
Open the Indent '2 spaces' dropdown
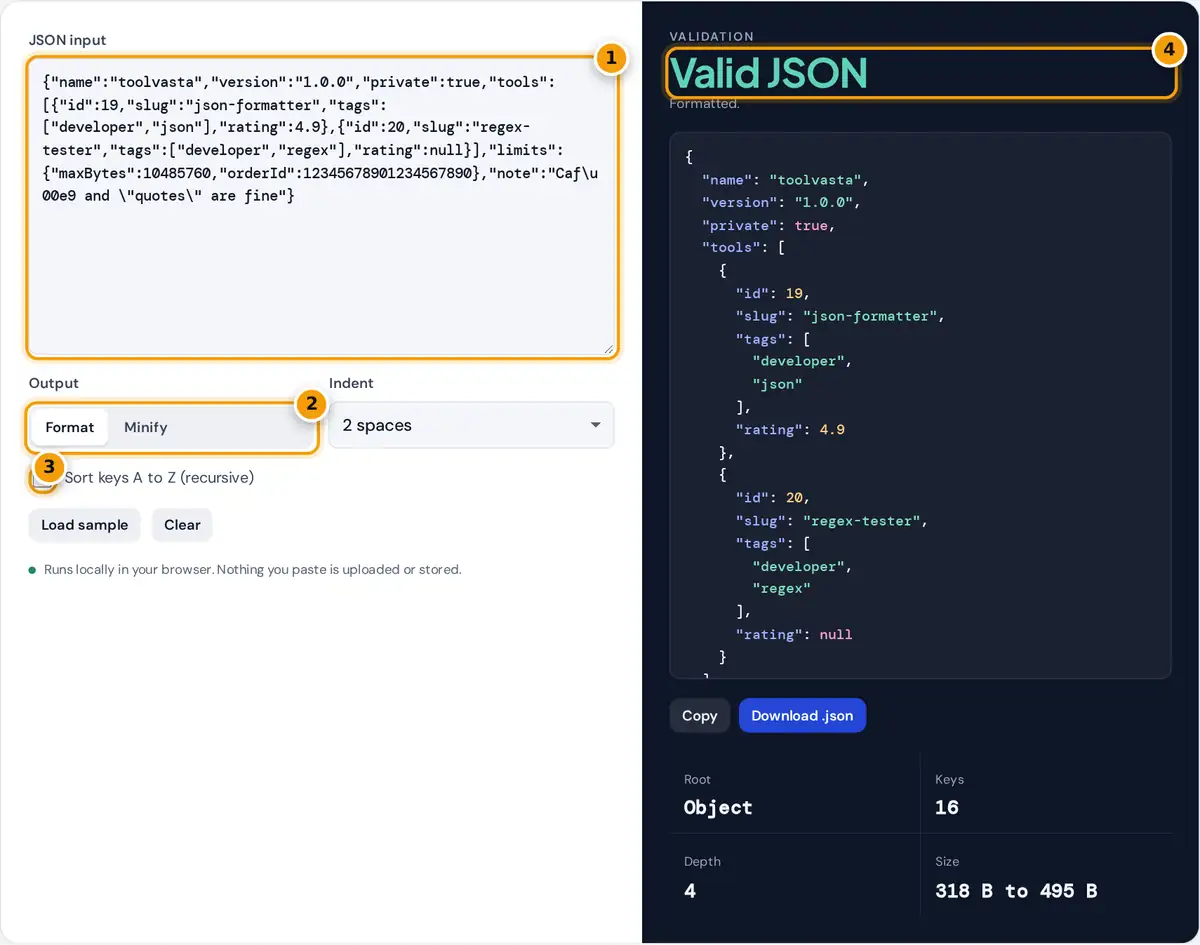point(471,425)
